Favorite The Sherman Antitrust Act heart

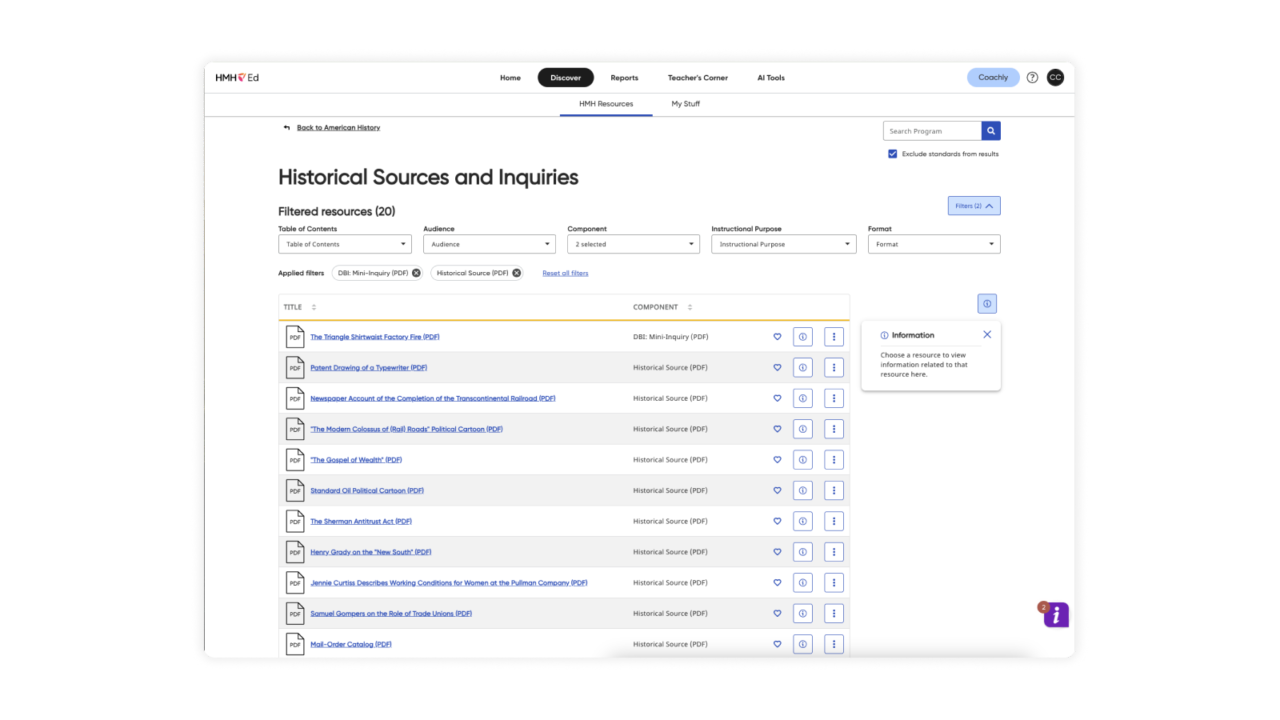pos(777,521)
